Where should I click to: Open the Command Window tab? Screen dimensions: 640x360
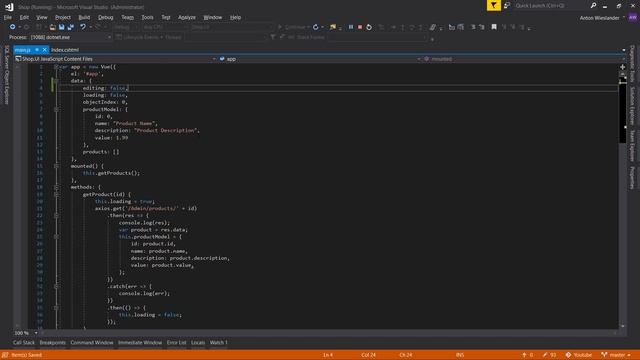point(92,343)
